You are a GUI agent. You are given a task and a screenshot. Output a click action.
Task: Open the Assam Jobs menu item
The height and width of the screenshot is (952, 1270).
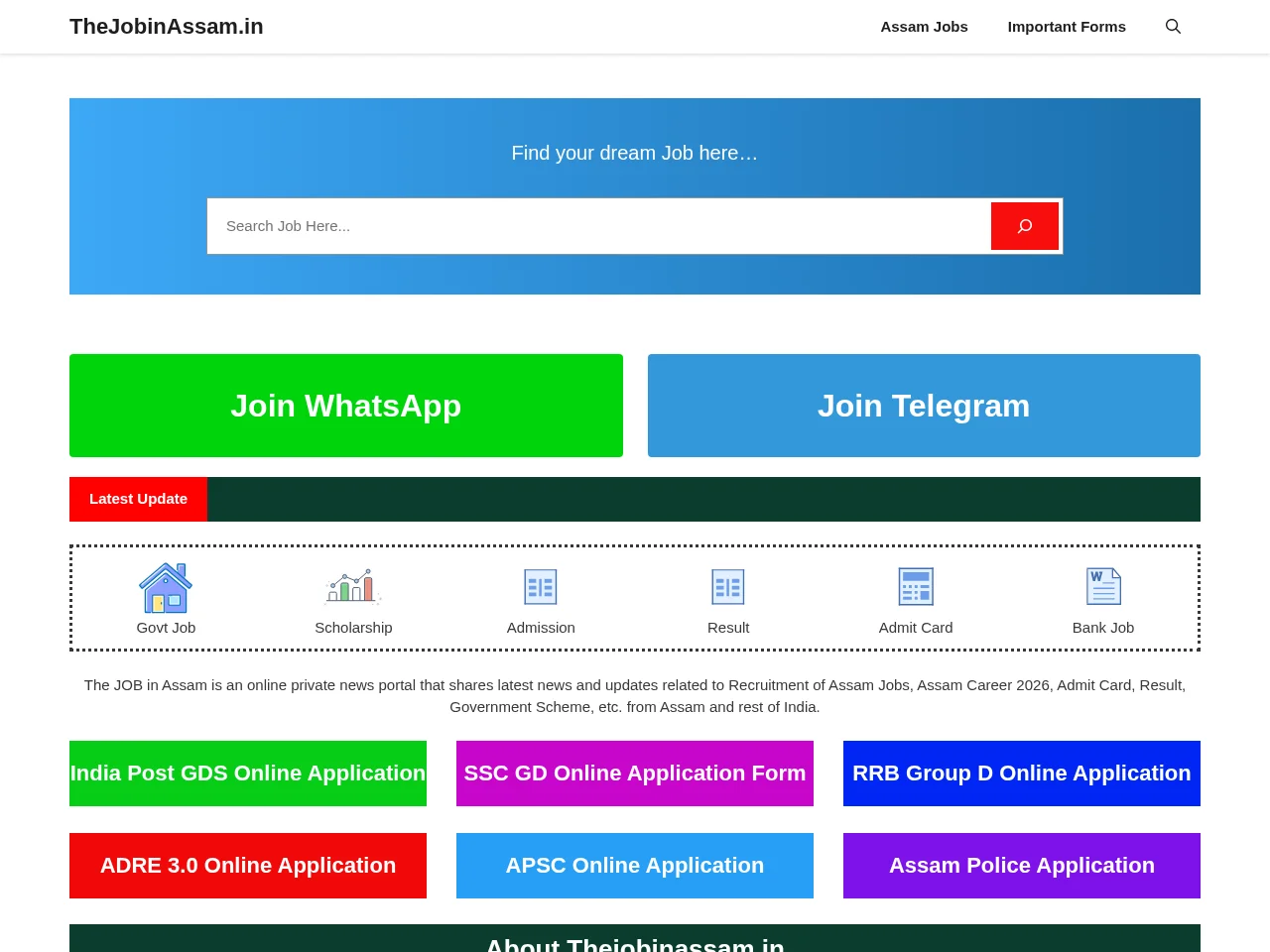pyautogui.click(x=924, y=27)
